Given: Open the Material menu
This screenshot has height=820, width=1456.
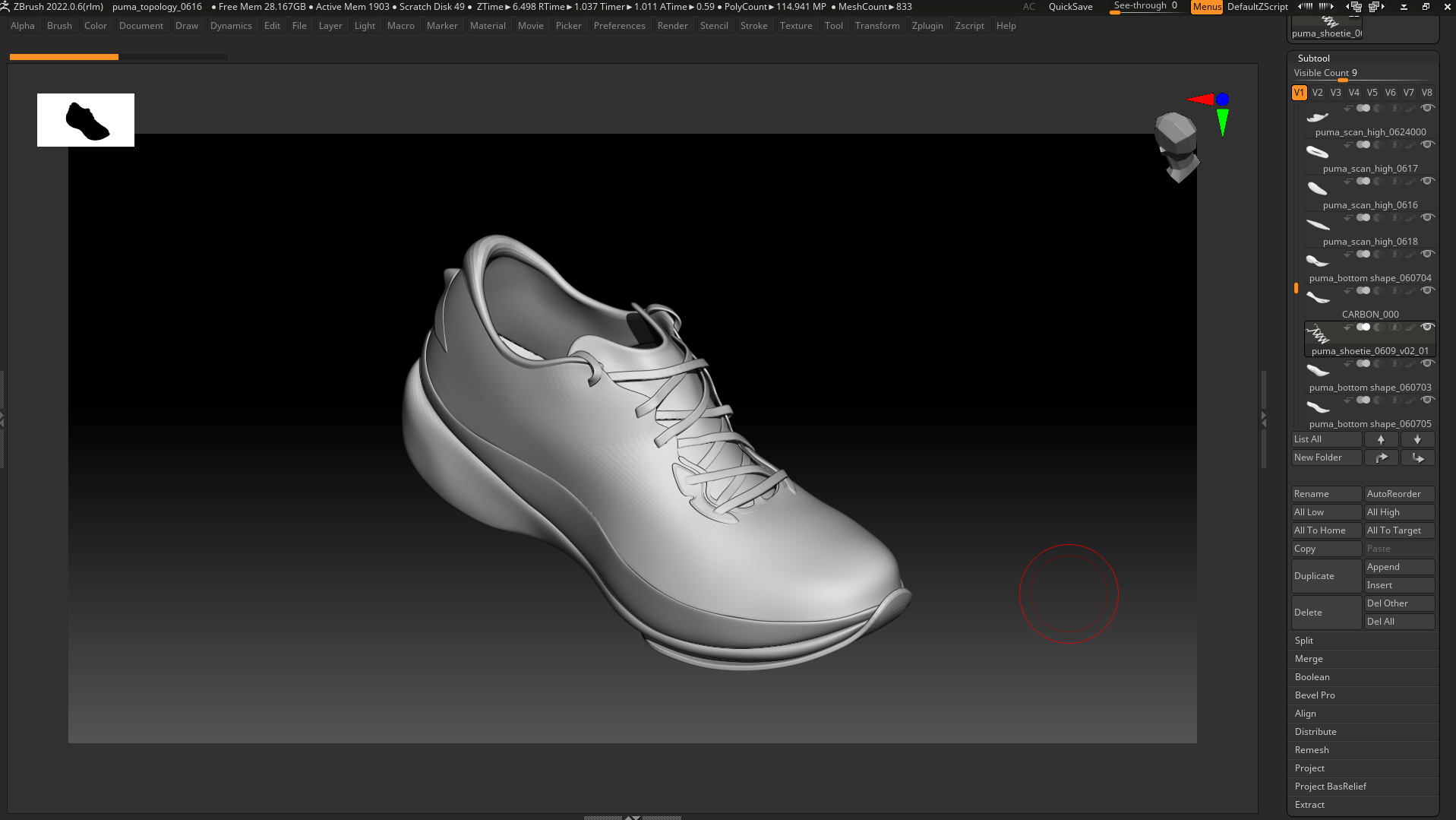Looking at the screenshot, I should coord(488,26).
